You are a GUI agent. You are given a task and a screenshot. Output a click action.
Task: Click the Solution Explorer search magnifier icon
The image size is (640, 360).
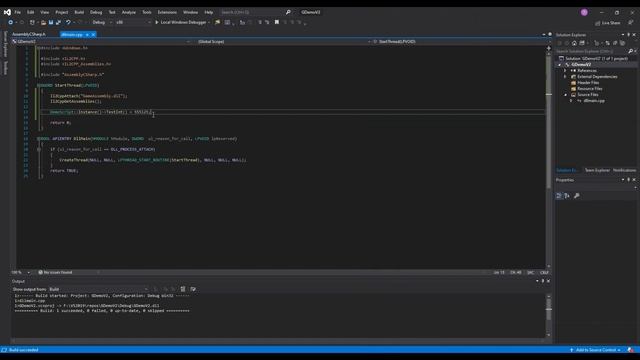click(x=631, y=51)
